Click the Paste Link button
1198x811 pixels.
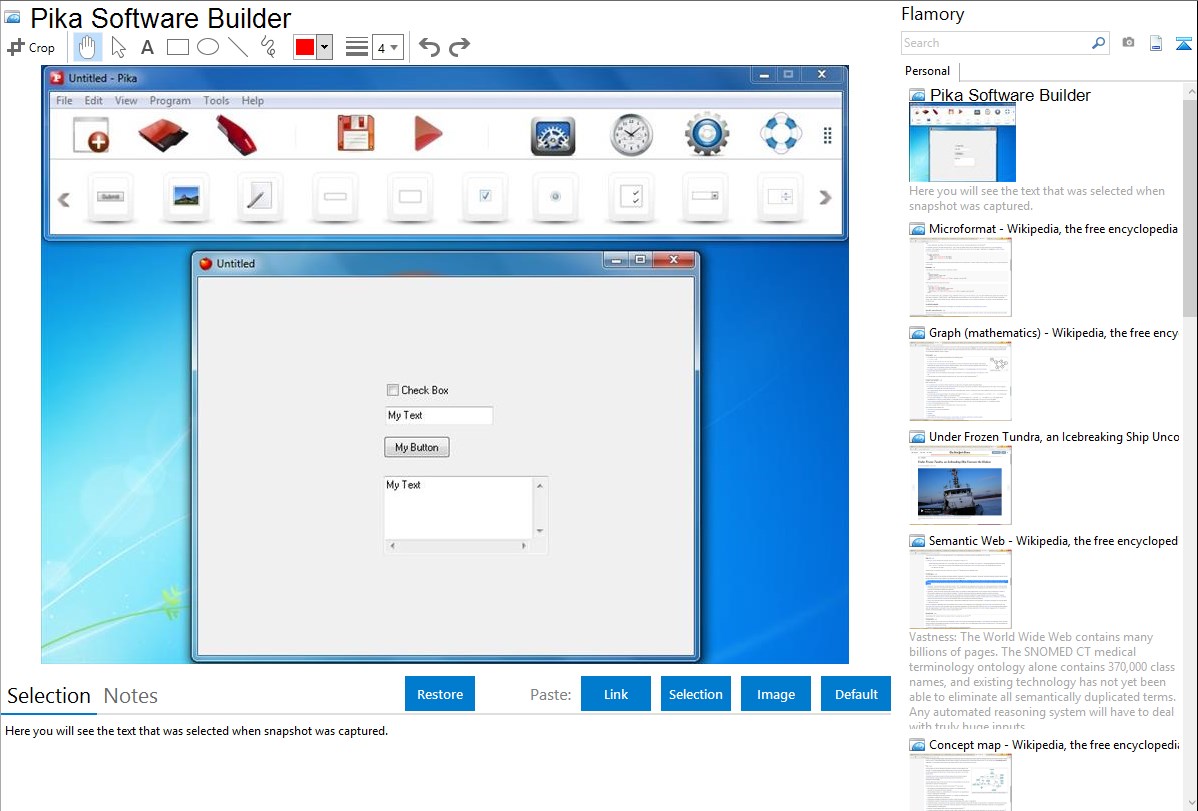(x=616, y=694)
